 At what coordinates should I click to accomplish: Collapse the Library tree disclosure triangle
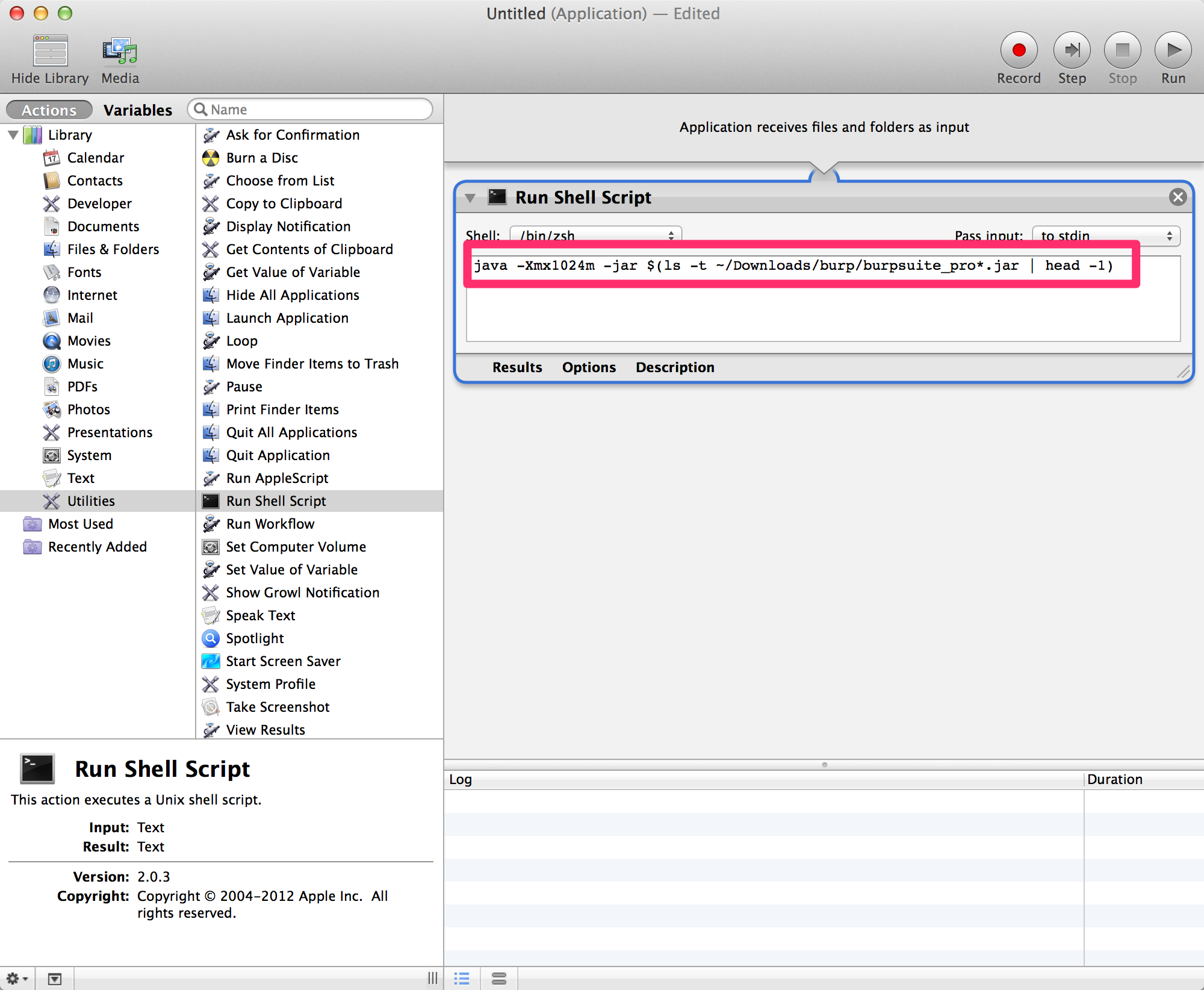tap(13, 135)
